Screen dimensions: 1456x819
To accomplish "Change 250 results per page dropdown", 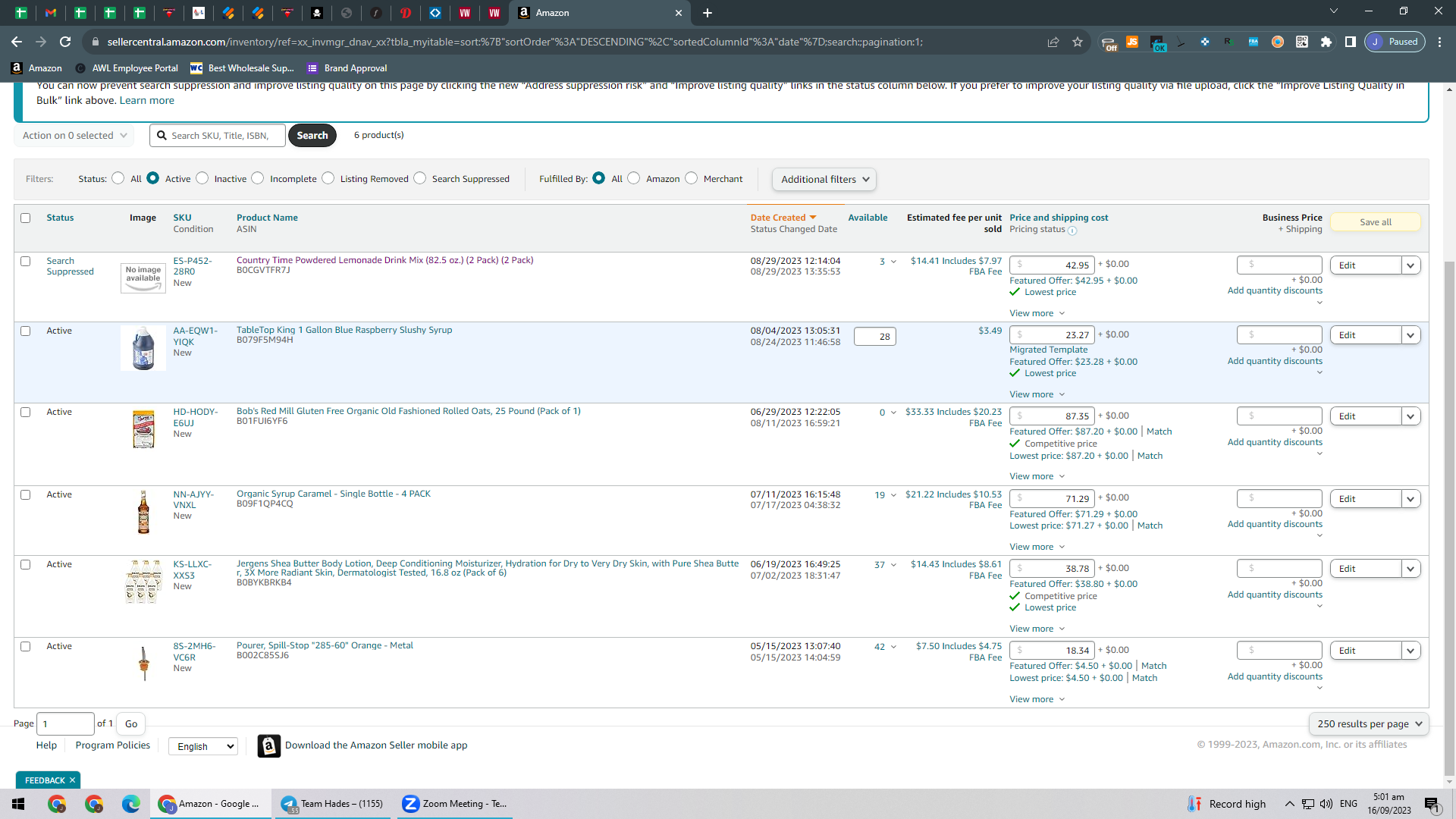I will click(x=1369, y=724).
